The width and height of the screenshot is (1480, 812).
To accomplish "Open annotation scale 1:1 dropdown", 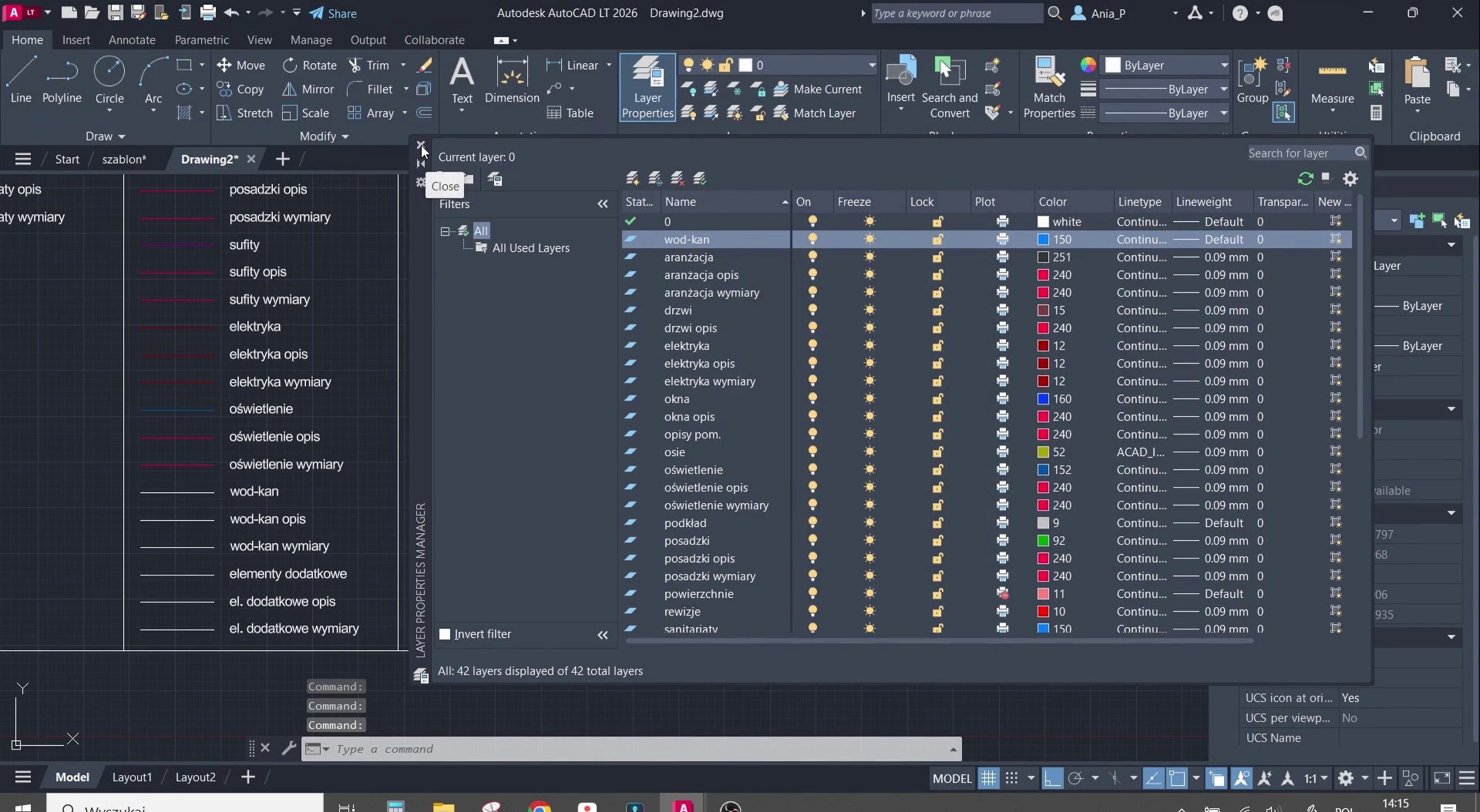I will 1316,778.
